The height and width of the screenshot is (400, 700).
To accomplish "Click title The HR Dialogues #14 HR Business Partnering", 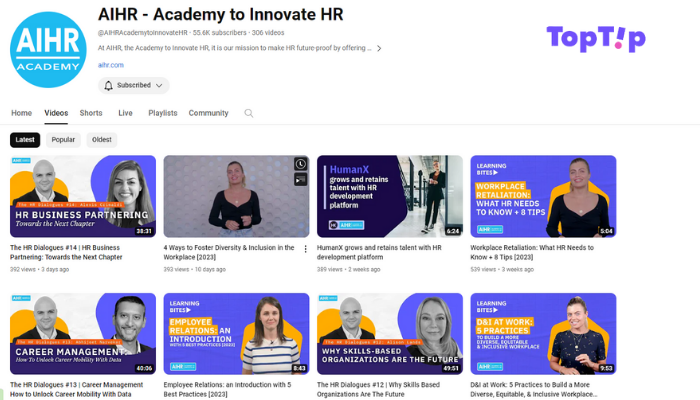I will (66, 252).
